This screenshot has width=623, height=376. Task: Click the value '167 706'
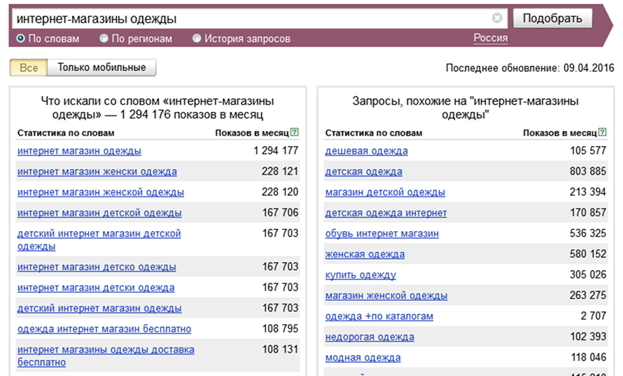coord(280,213)
